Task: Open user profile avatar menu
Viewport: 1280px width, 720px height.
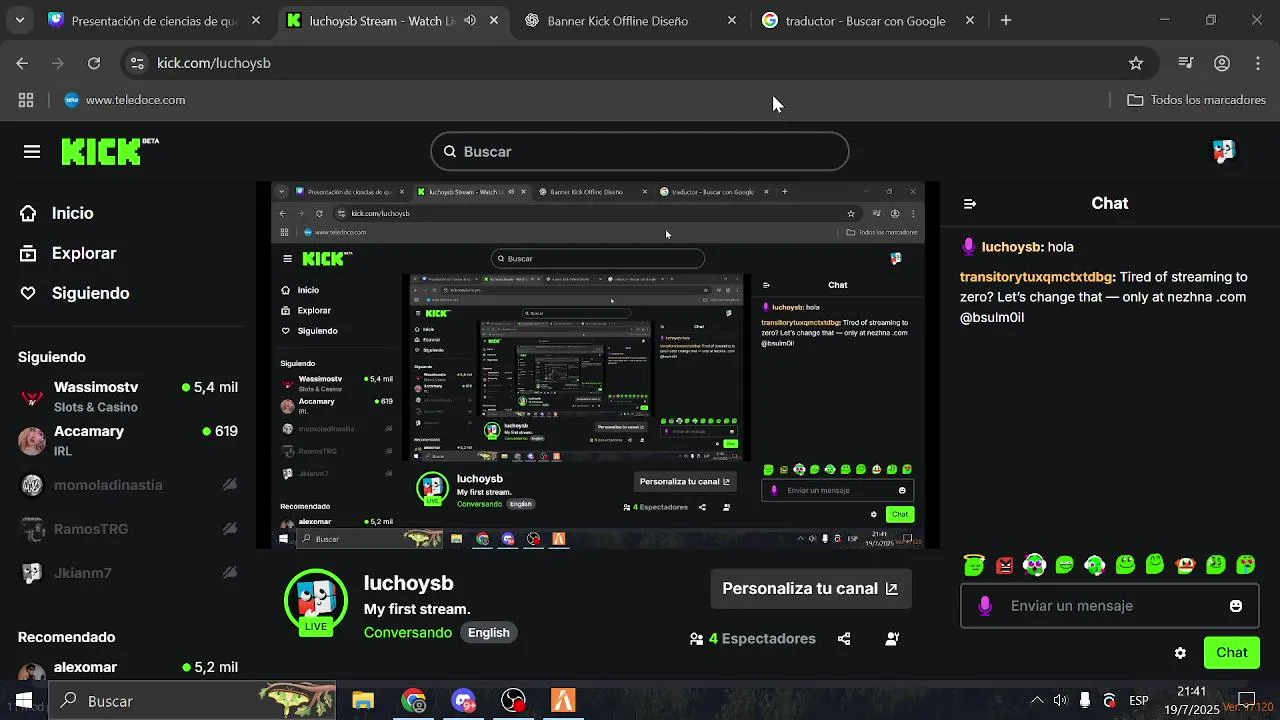Action: click(x=1224, y=151)
